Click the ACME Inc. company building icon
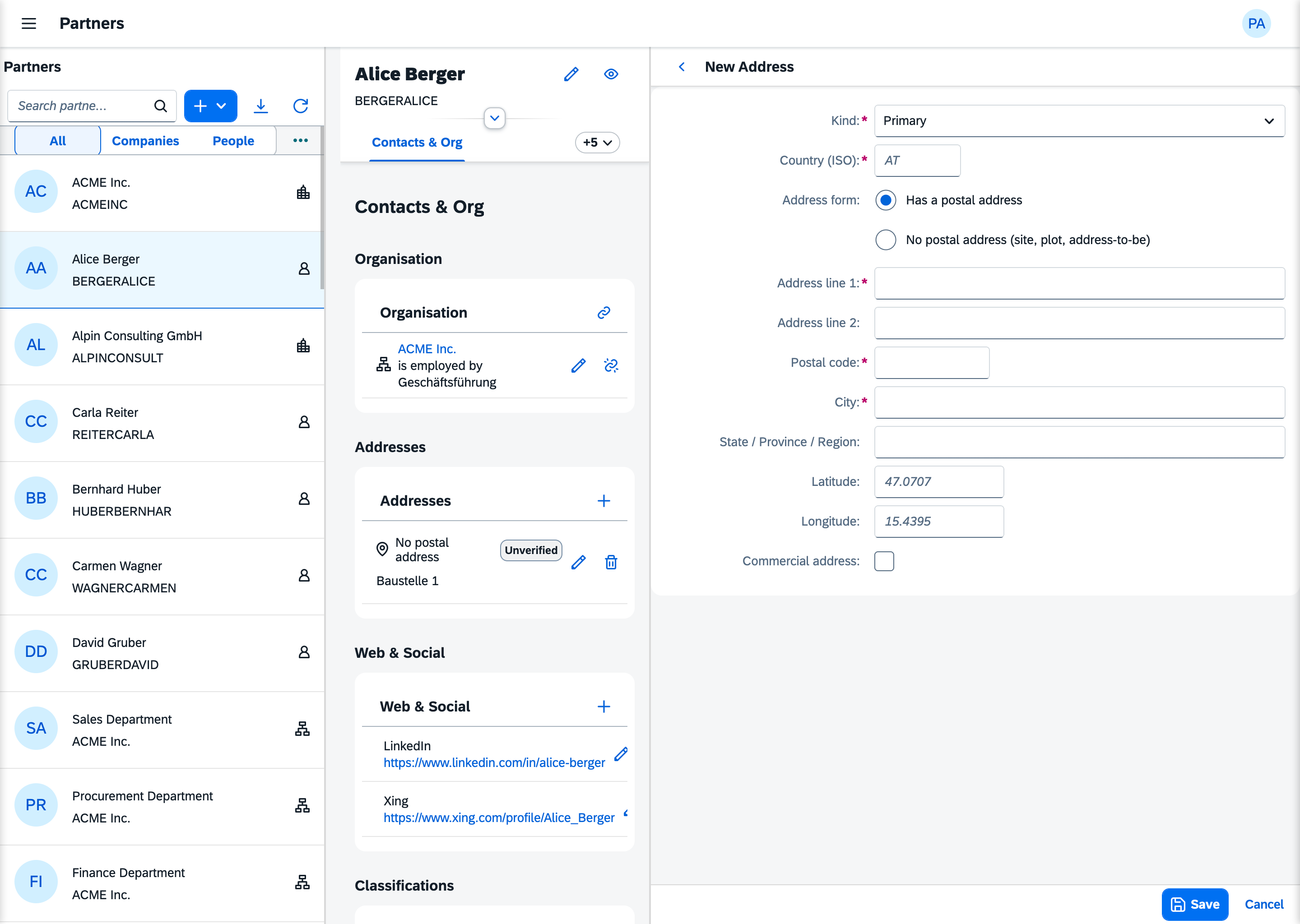 coord(303,192)
